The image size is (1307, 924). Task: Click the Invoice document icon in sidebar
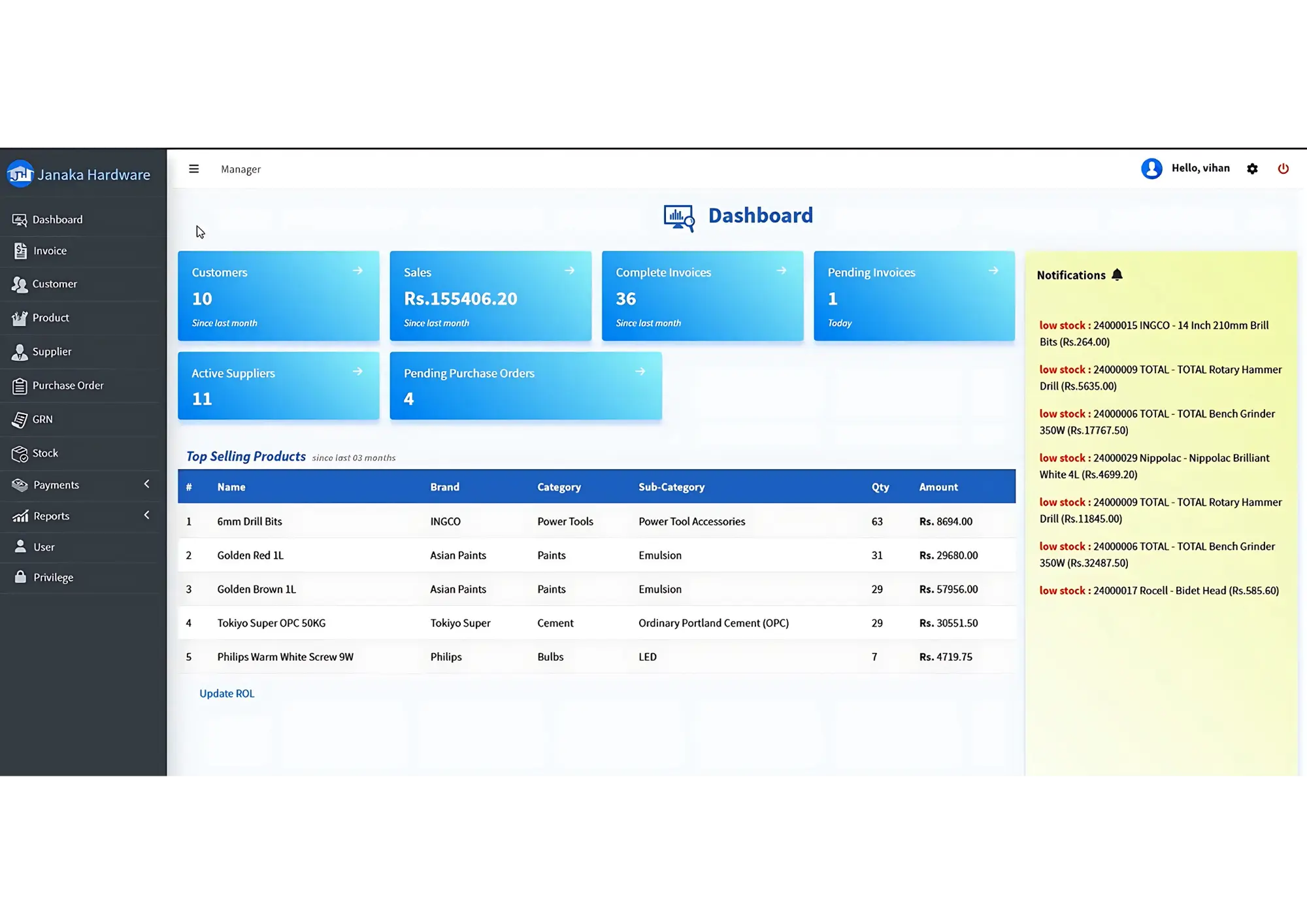(x=20, y=251)
